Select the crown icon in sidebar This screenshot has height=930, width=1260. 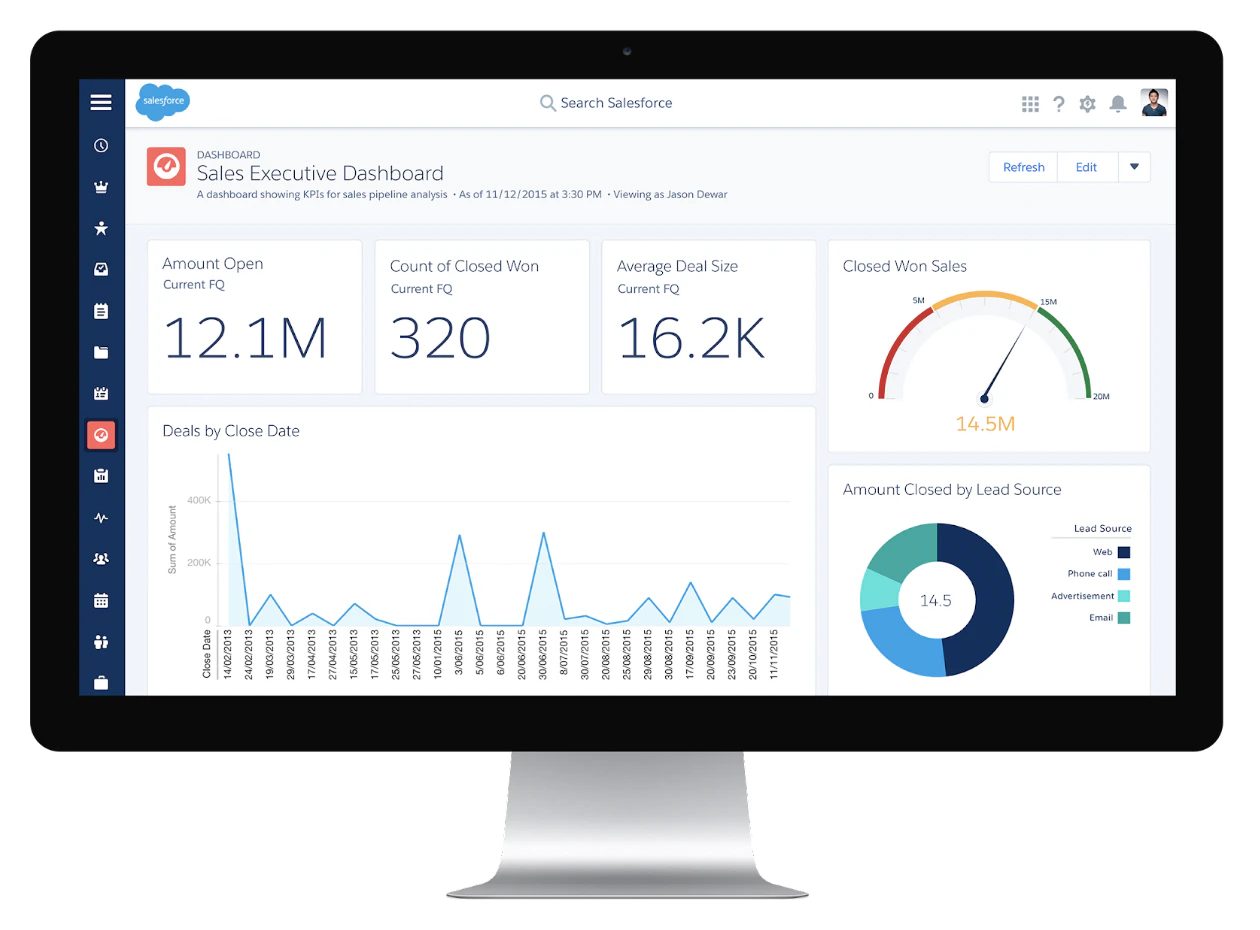tap(101, 187)
